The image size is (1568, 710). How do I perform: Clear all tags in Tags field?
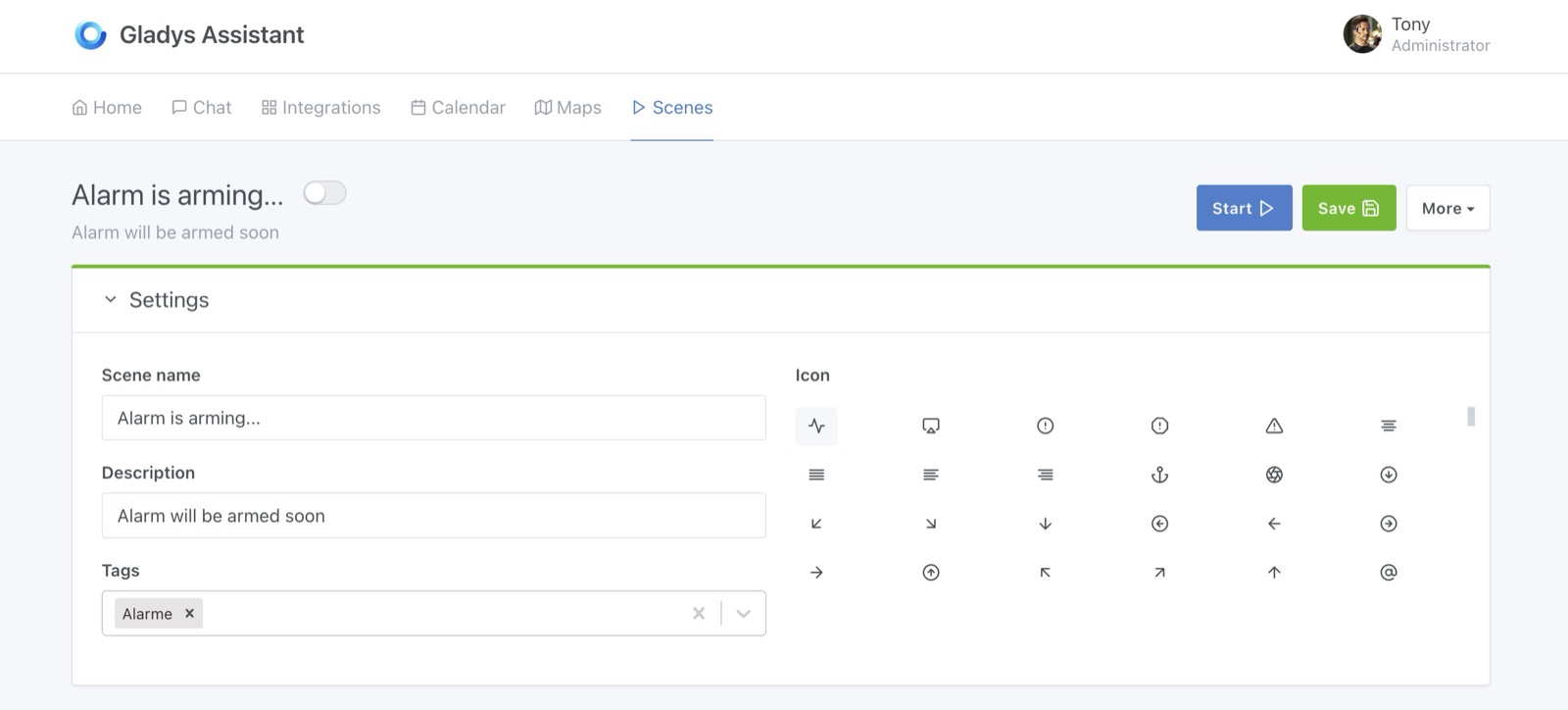pos(699,614)
